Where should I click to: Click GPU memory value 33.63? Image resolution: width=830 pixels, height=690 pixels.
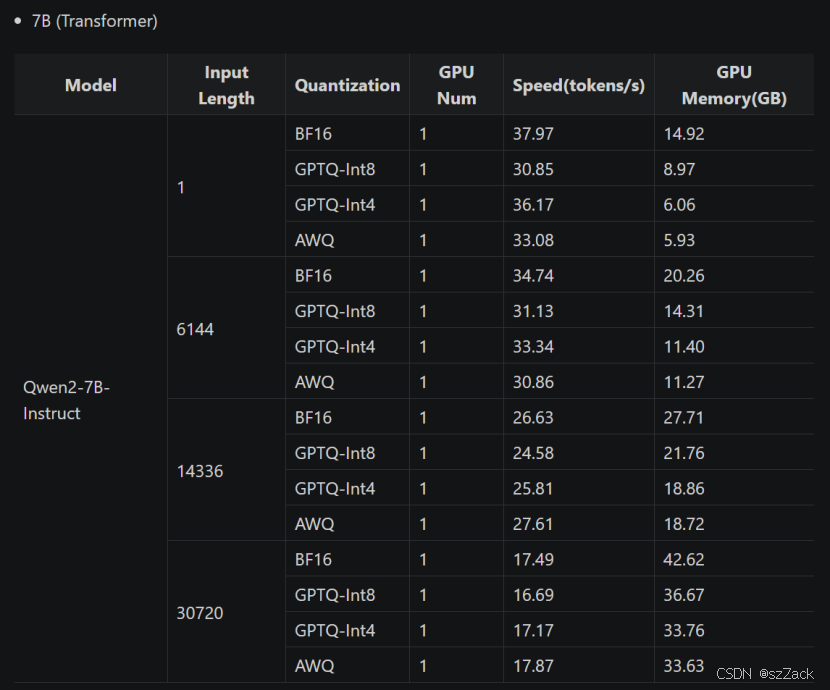pyautogui.click(x=684, y=665)
